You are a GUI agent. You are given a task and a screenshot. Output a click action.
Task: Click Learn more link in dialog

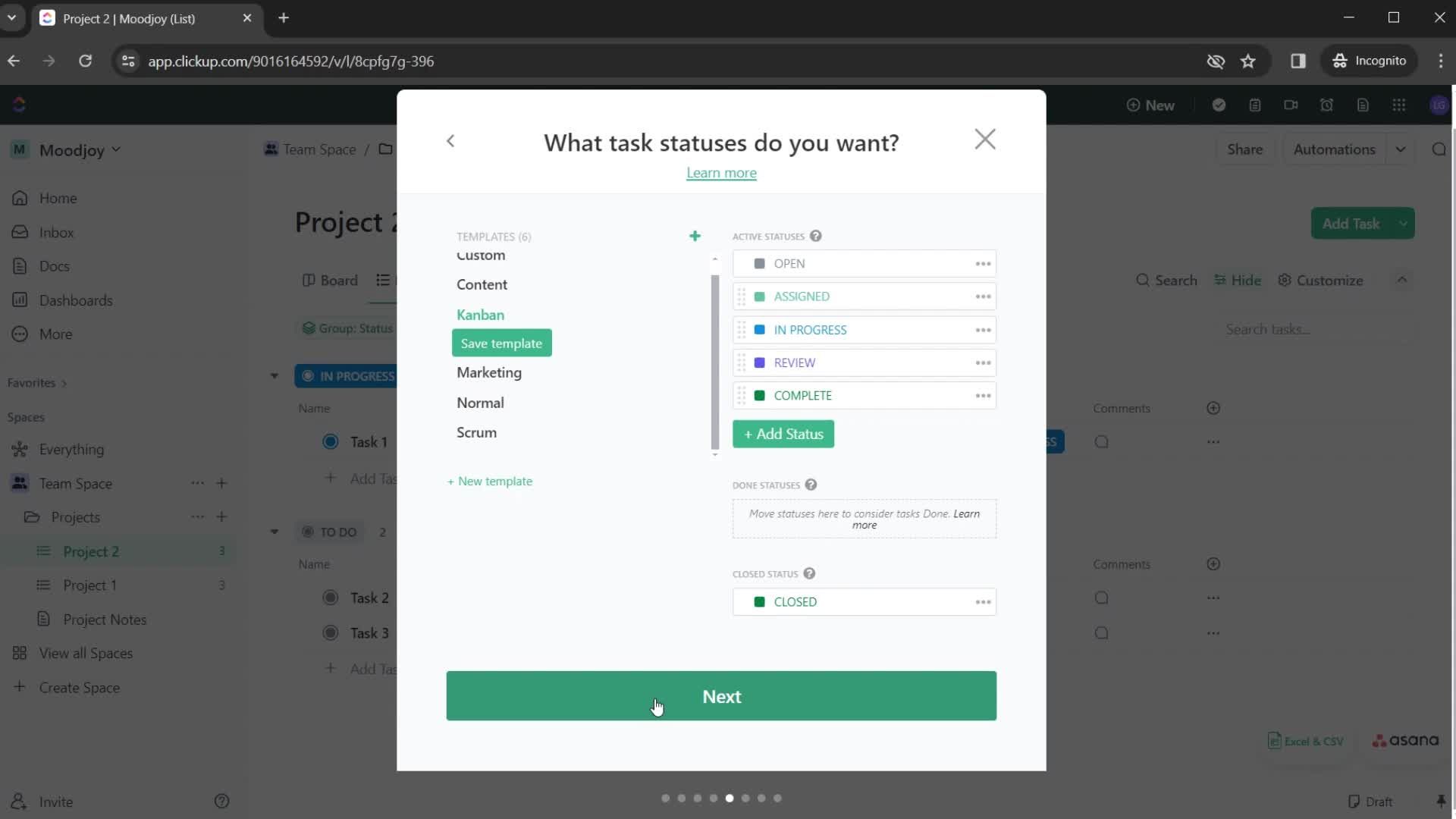[723, 173]
